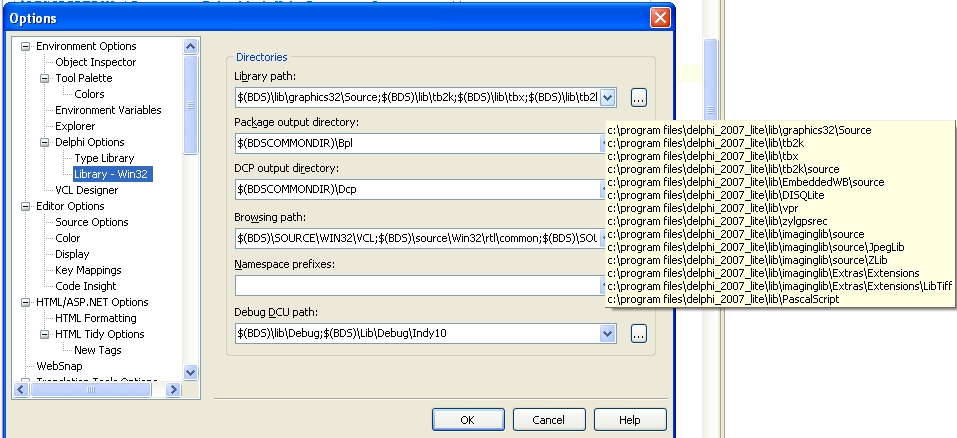The height and width of the screenshot is (438, 957).
Task: Click the Help button
Action: click(629, 420)
